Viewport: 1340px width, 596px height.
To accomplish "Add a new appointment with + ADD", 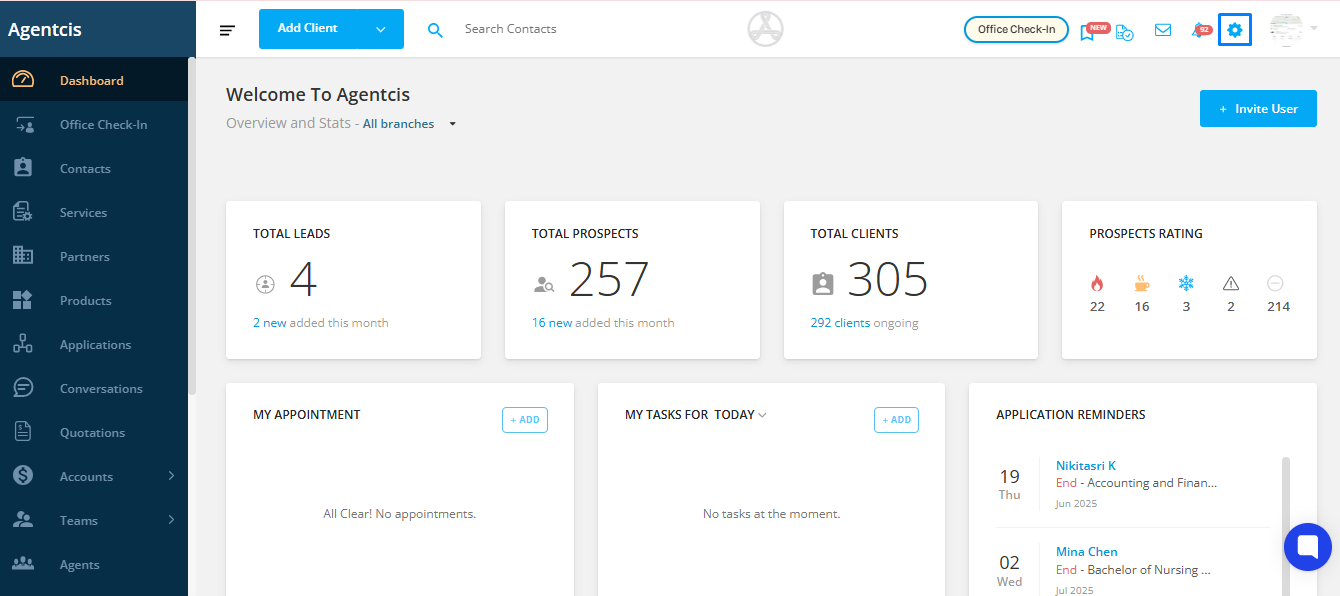I will click(525, 420).
